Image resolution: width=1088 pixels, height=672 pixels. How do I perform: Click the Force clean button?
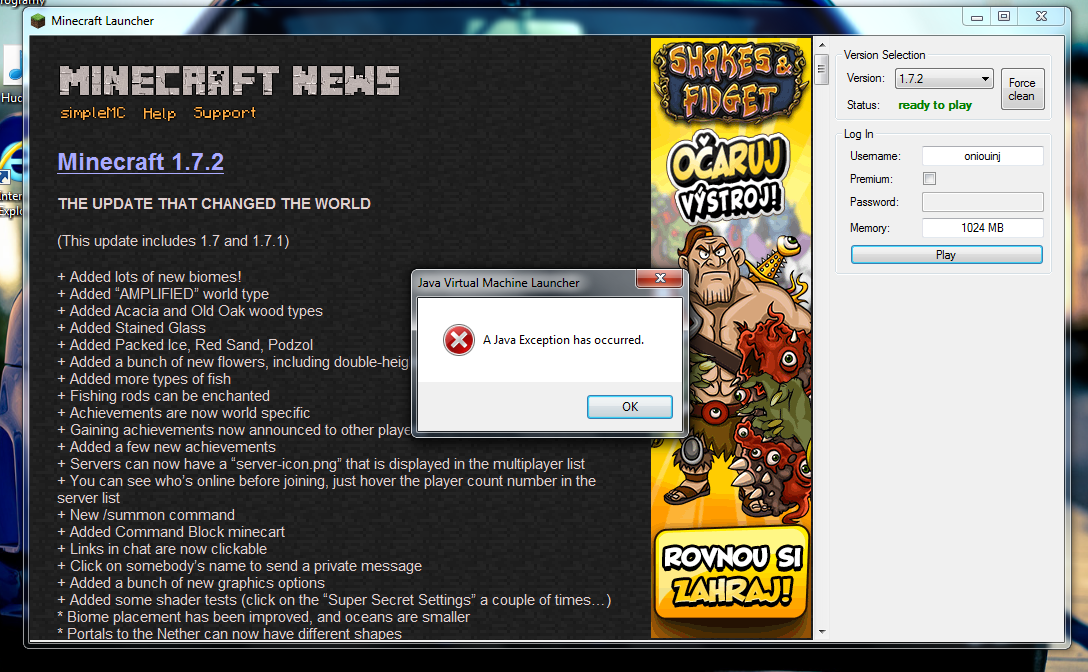(1022, 89)
